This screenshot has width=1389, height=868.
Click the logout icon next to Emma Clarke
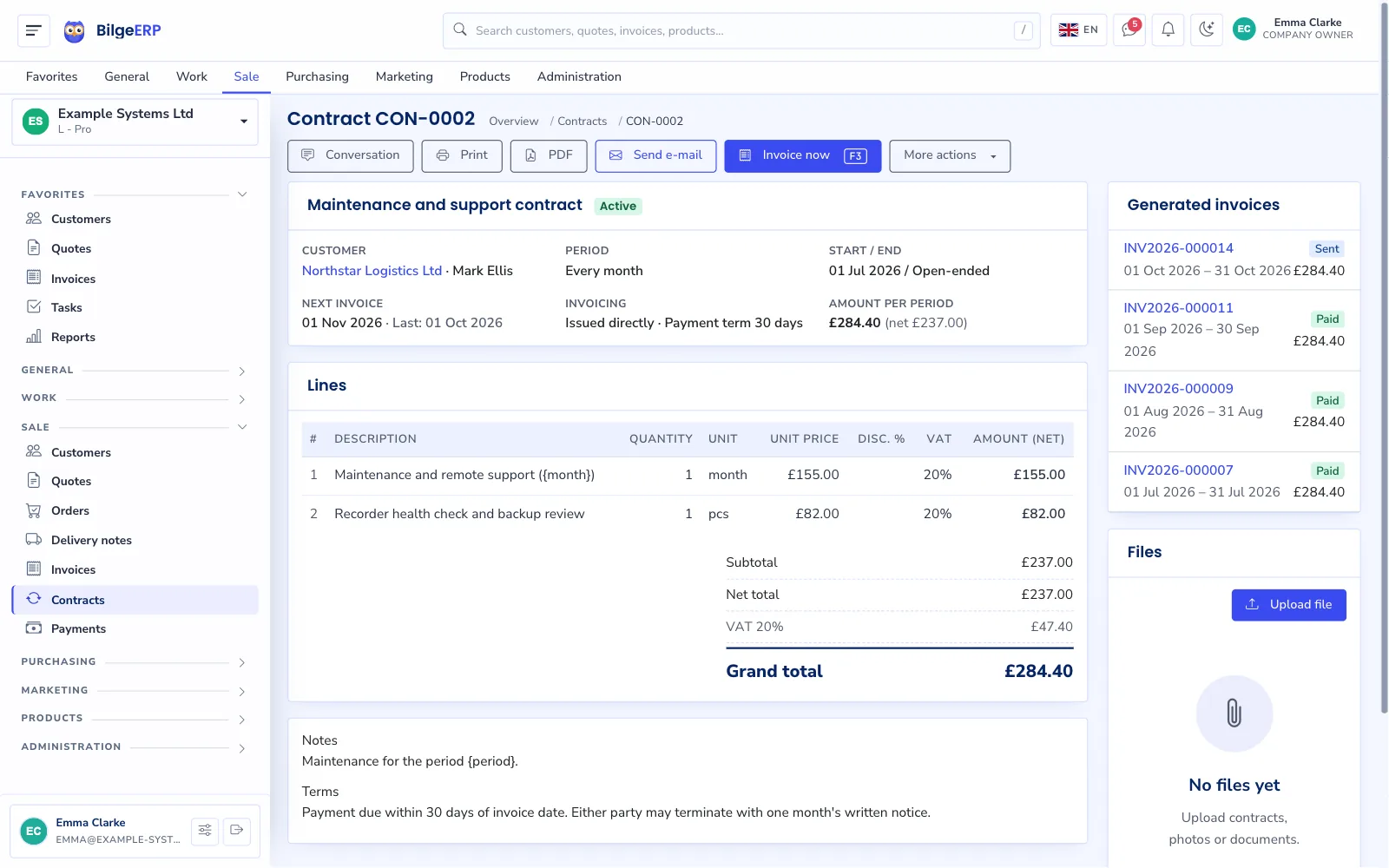tap(237, 831)
